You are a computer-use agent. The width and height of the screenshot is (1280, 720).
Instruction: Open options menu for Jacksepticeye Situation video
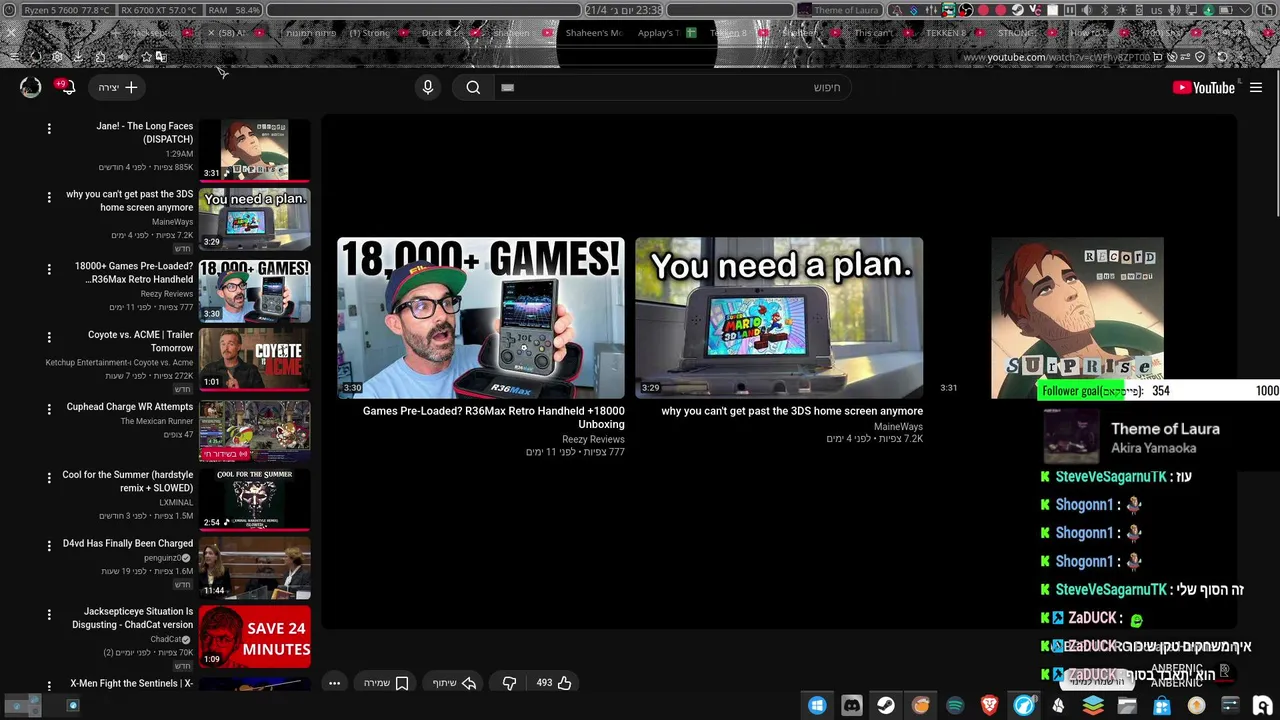[48, 613]
